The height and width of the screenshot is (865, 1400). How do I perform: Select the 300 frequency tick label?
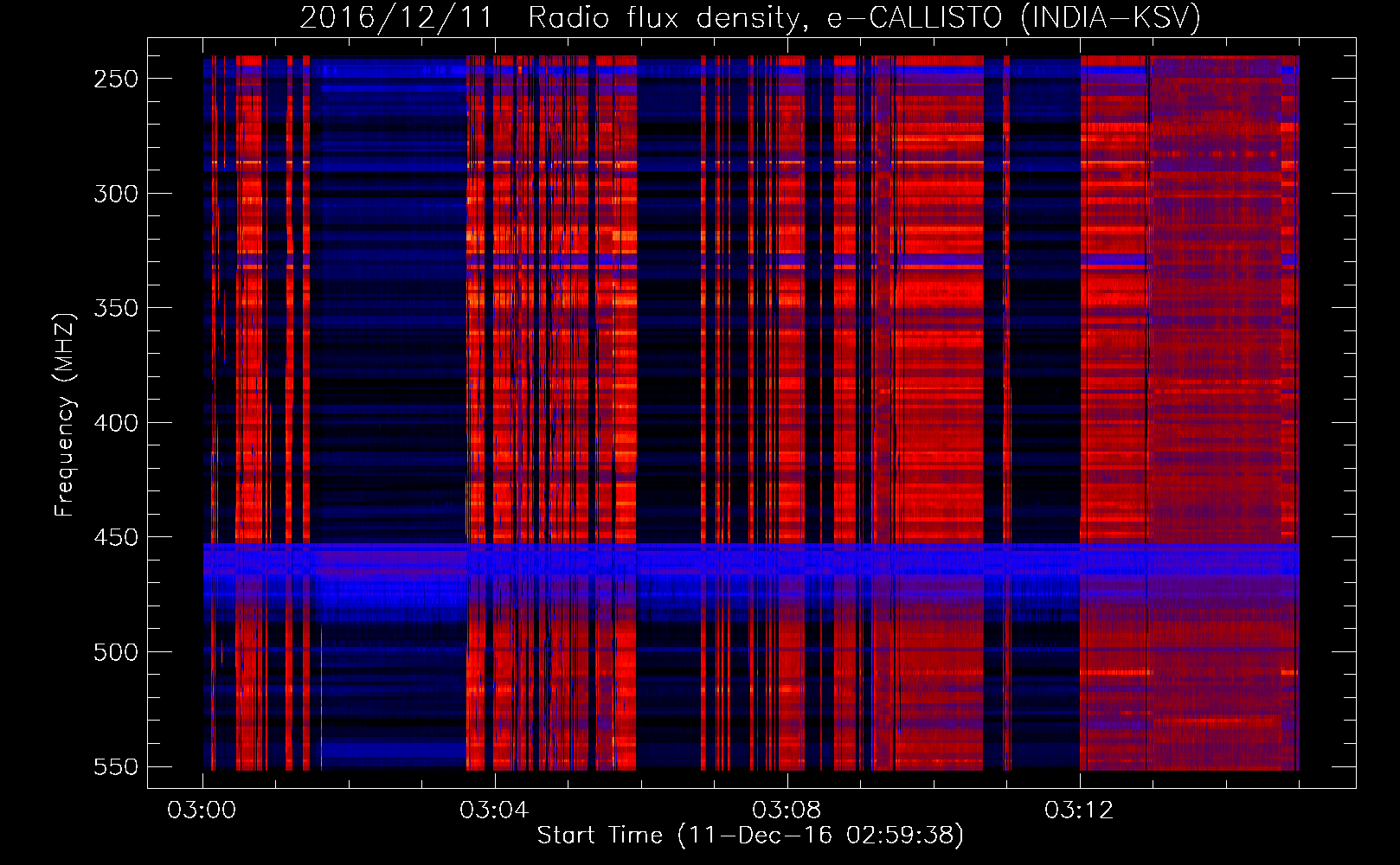point(116,194)
